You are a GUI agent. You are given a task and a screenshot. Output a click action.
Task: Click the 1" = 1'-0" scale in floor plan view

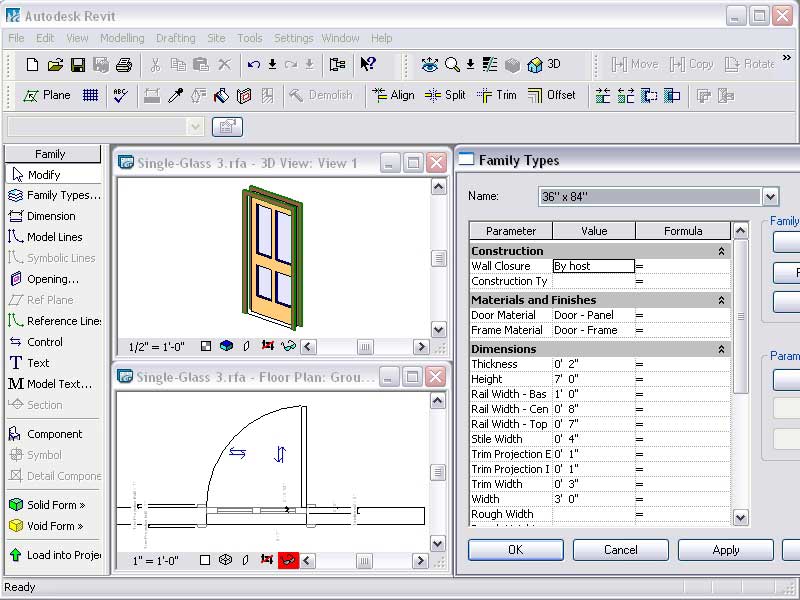pos(155,561)
